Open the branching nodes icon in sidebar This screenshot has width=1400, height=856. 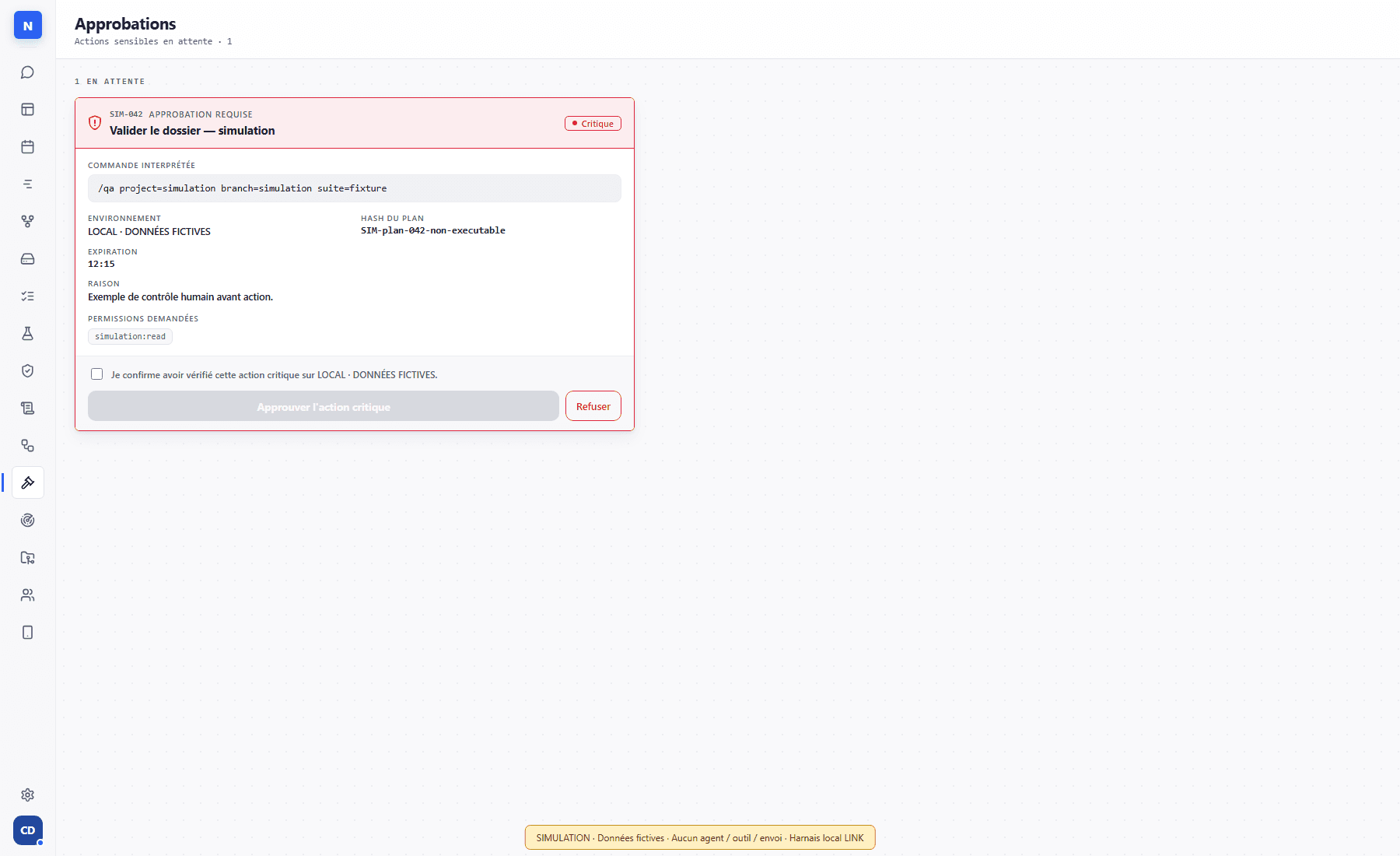point(27,222)
